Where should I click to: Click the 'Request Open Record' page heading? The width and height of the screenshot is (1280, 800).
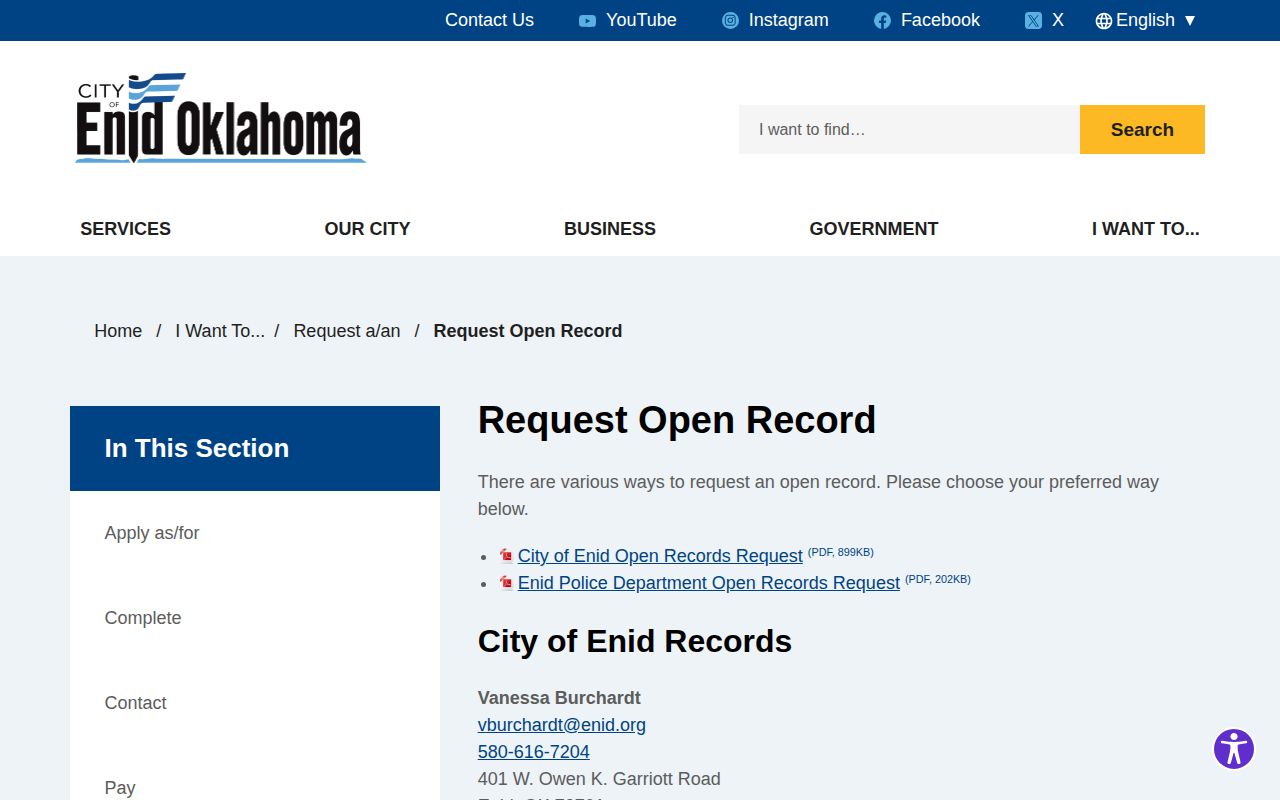677,420
